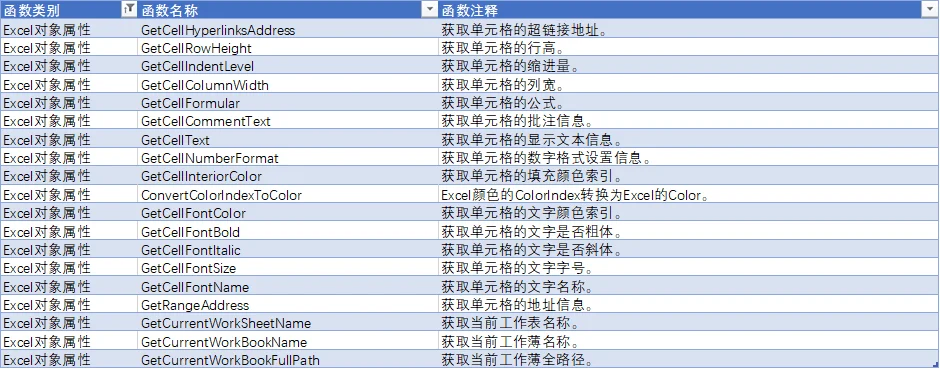Select Excel对象属性 in the GetCellFontBold row
This screenshot has width=940, height=369.
[47, 232]
